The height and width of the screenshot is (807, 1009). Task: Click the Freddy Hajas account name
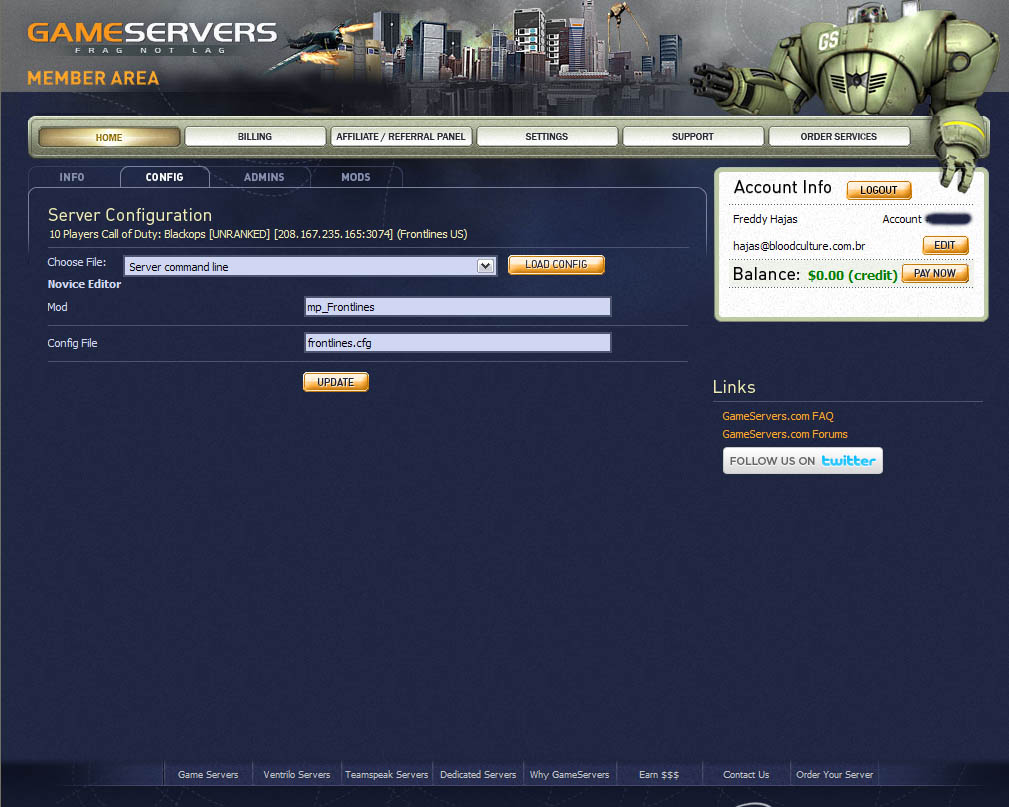pos(765,219)
